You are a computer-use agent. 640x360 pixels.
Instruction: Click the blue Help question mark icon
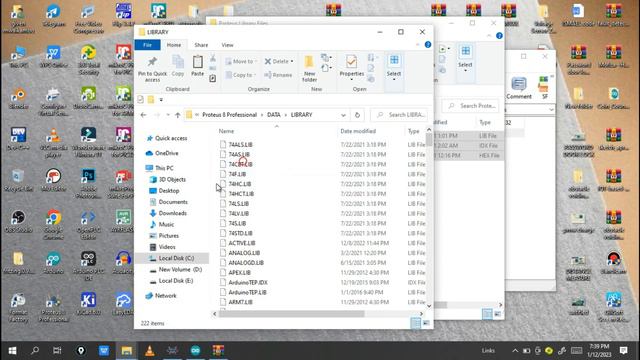point(428,44)
